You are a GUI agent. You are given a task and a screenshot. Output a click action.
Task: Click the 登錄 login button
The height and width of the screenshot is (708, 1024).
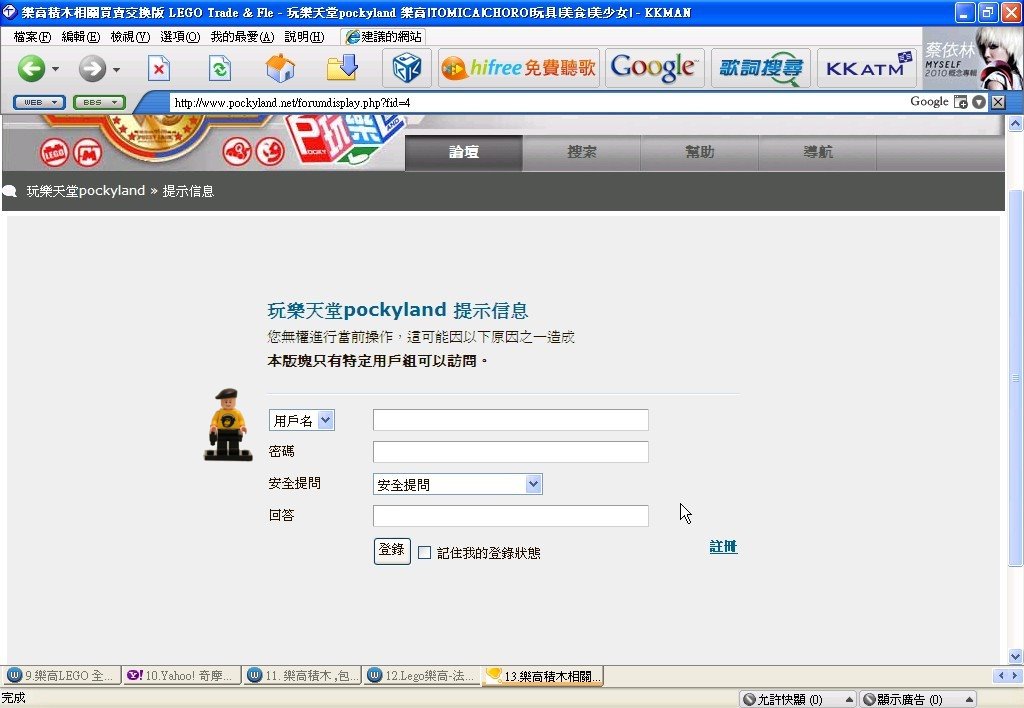pos(392,551)
